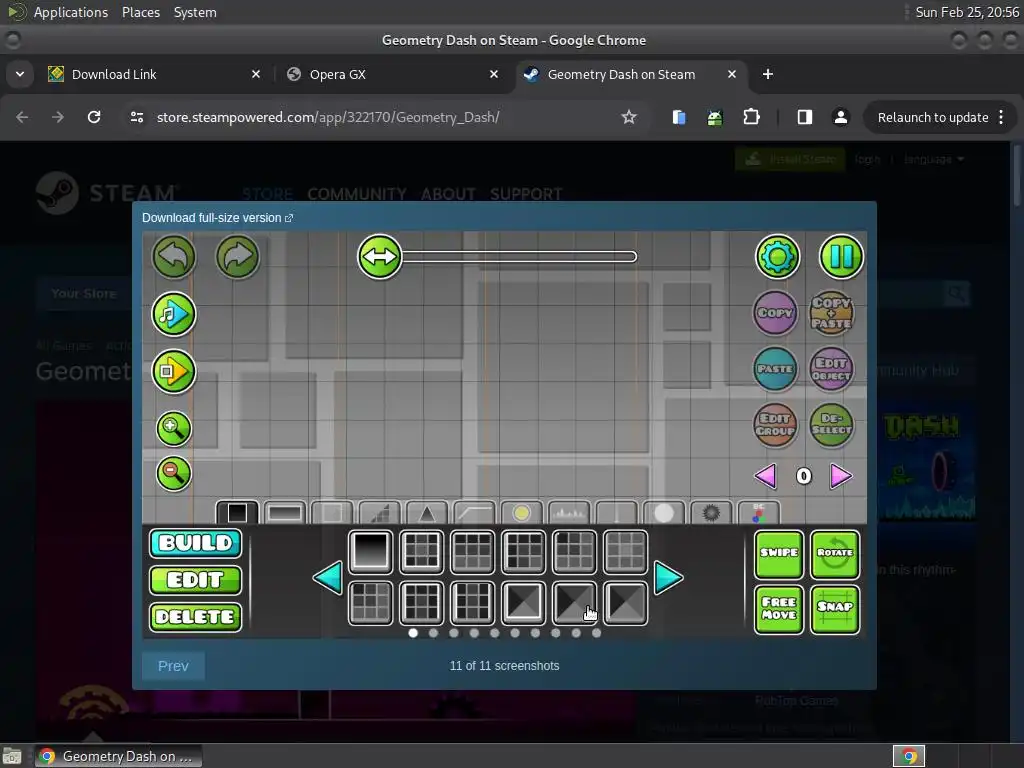Toggle the Snap option
The width and height of the screenshot is (1024, 768).
pos(835,609)
